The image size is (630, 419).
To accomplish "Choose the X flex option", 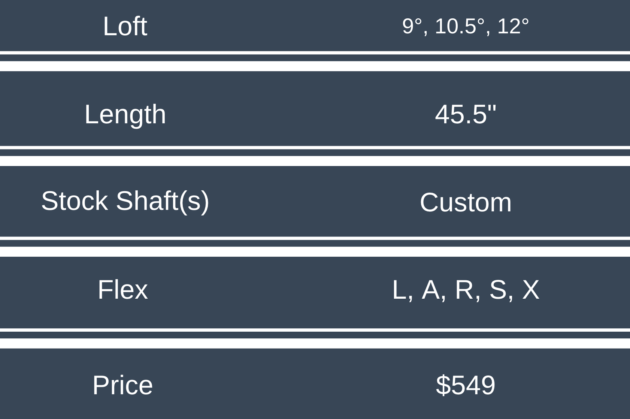I will [x=530, y=290].
